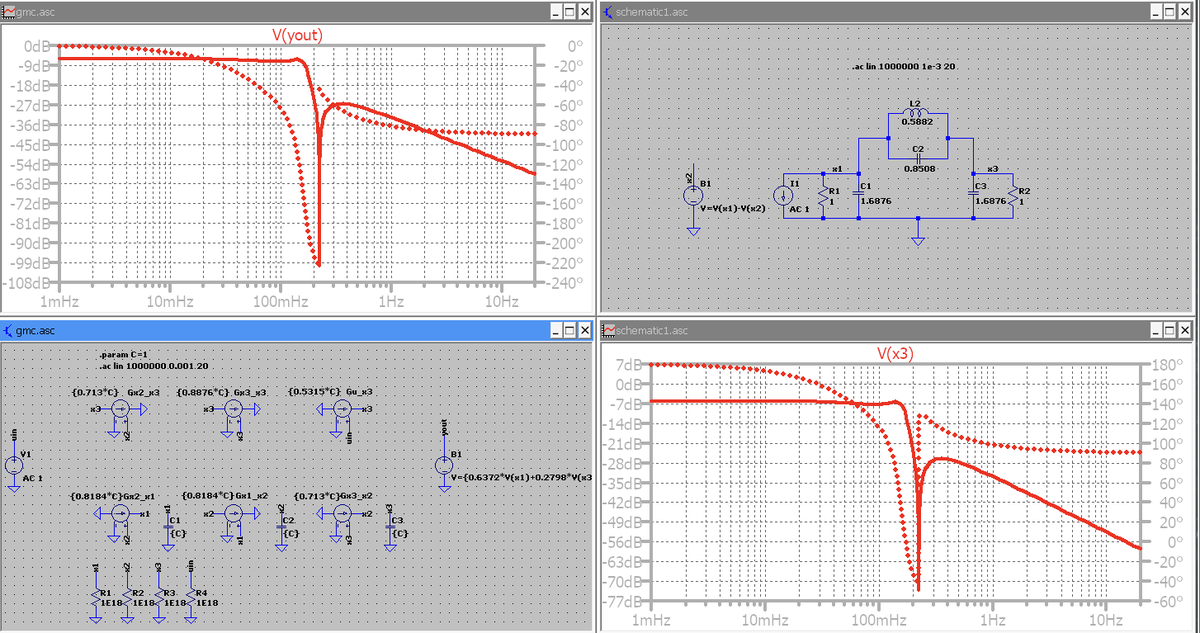
Task: Click the Gx2_x1 transconductance source symbol
Action: click(120, 514)
